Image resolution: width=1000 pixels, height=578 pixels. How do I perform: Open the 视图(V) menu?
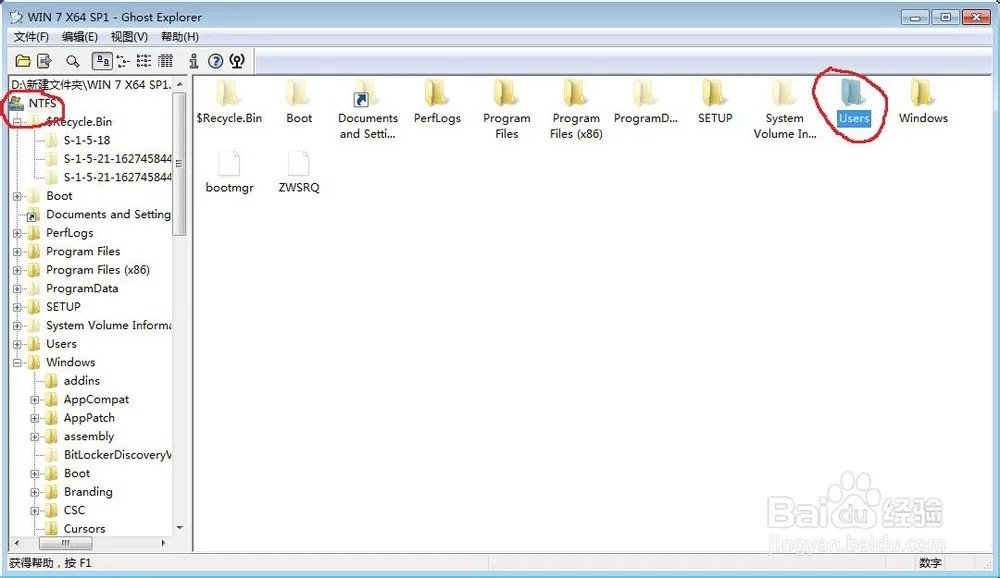(x=129, y=37)
